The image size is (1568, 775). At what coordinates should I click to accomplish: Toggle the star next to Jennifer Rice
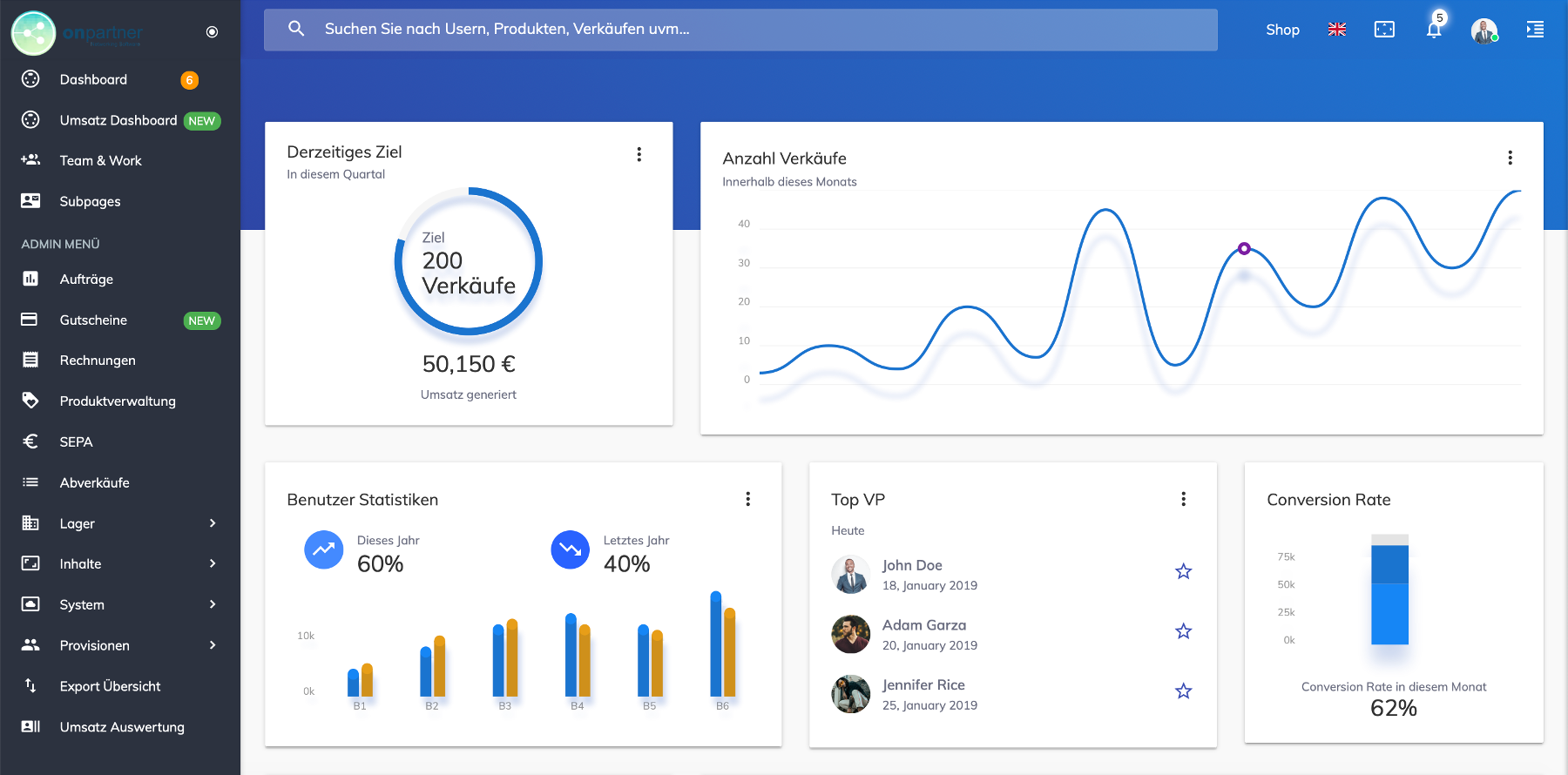pyautogui.click(x=1183, y=691)
